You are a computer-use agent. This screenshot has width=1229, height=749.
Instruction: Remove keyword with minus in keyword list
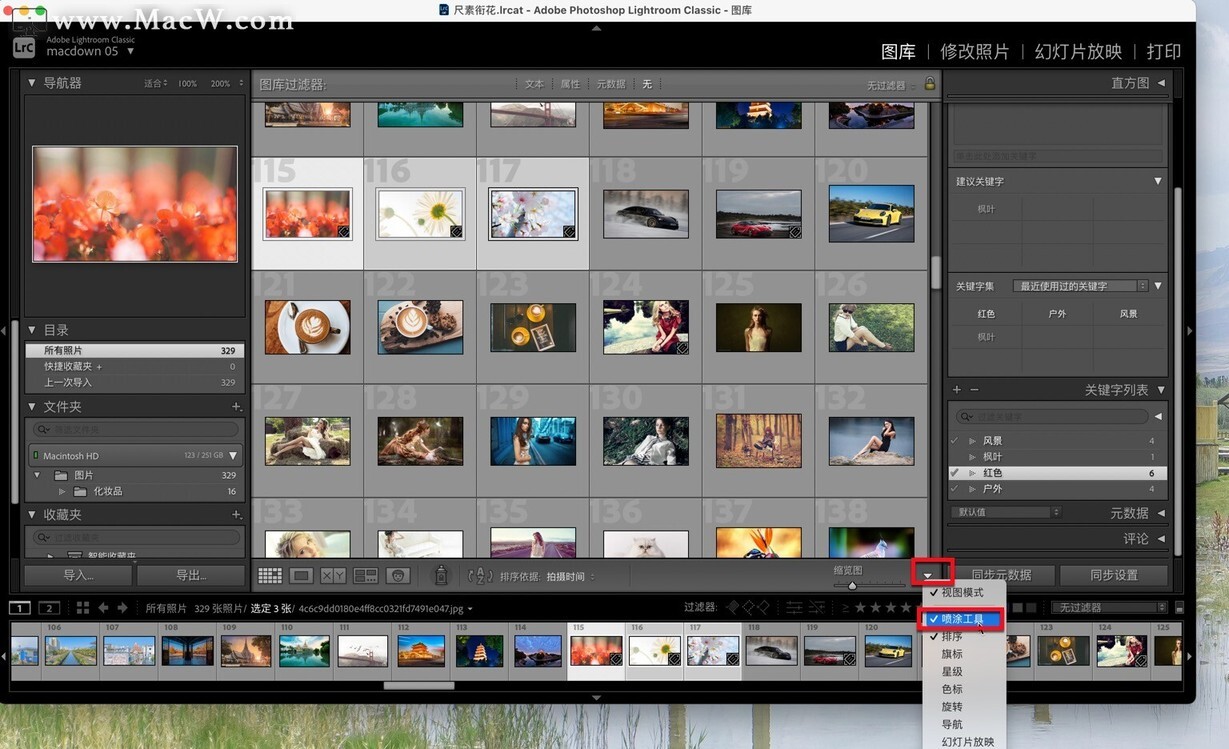click(974, 390)
